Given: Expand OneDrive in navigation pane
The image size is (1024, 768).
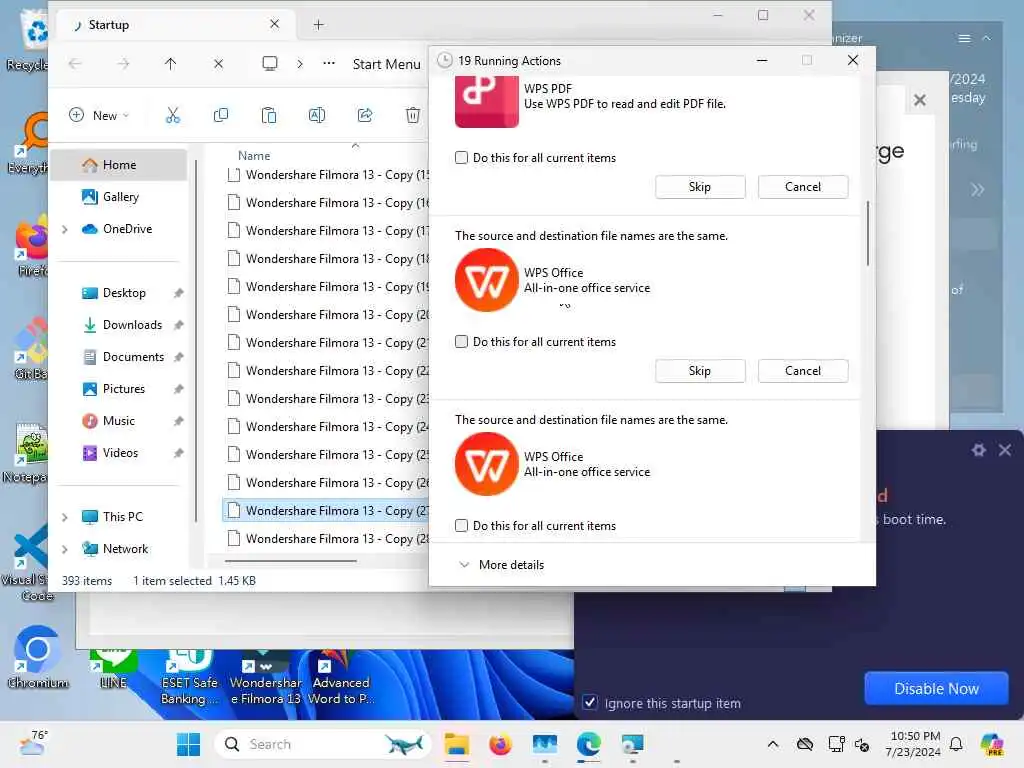Looking at the screenshot, I should pos(65,229).
